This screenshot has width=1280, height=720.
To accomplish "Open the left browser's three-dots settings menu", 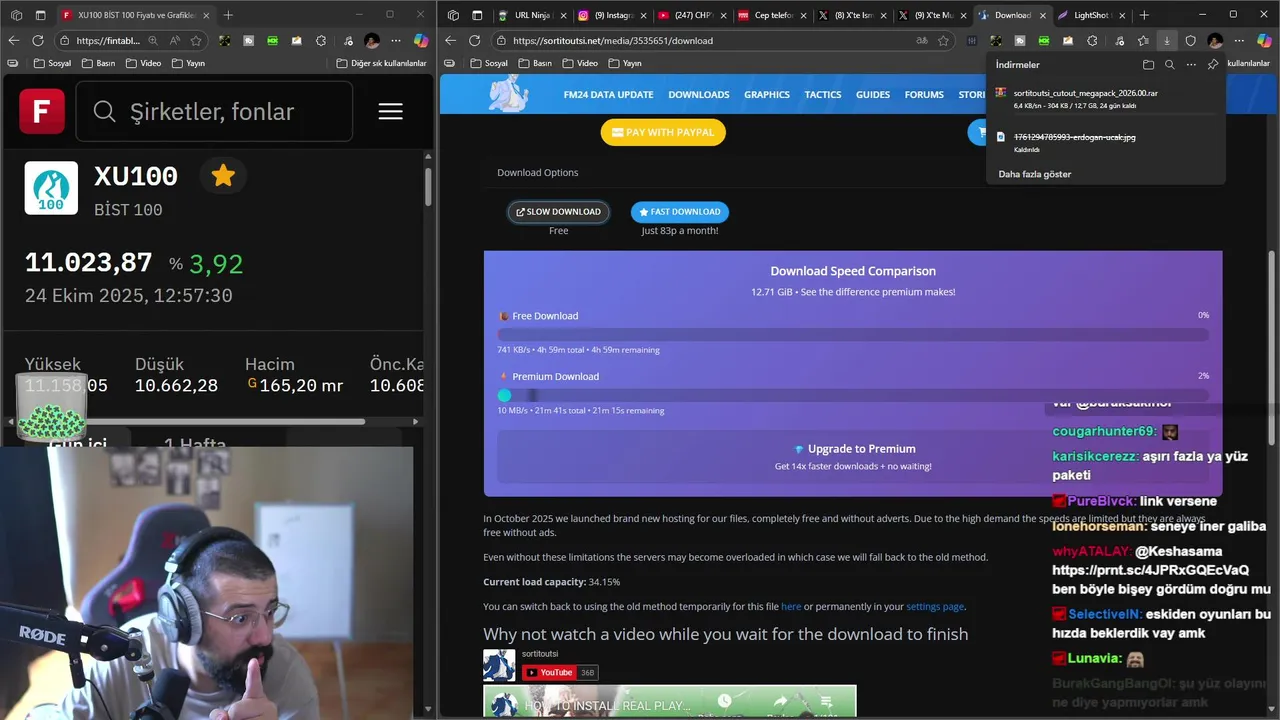I will (396, 41).
